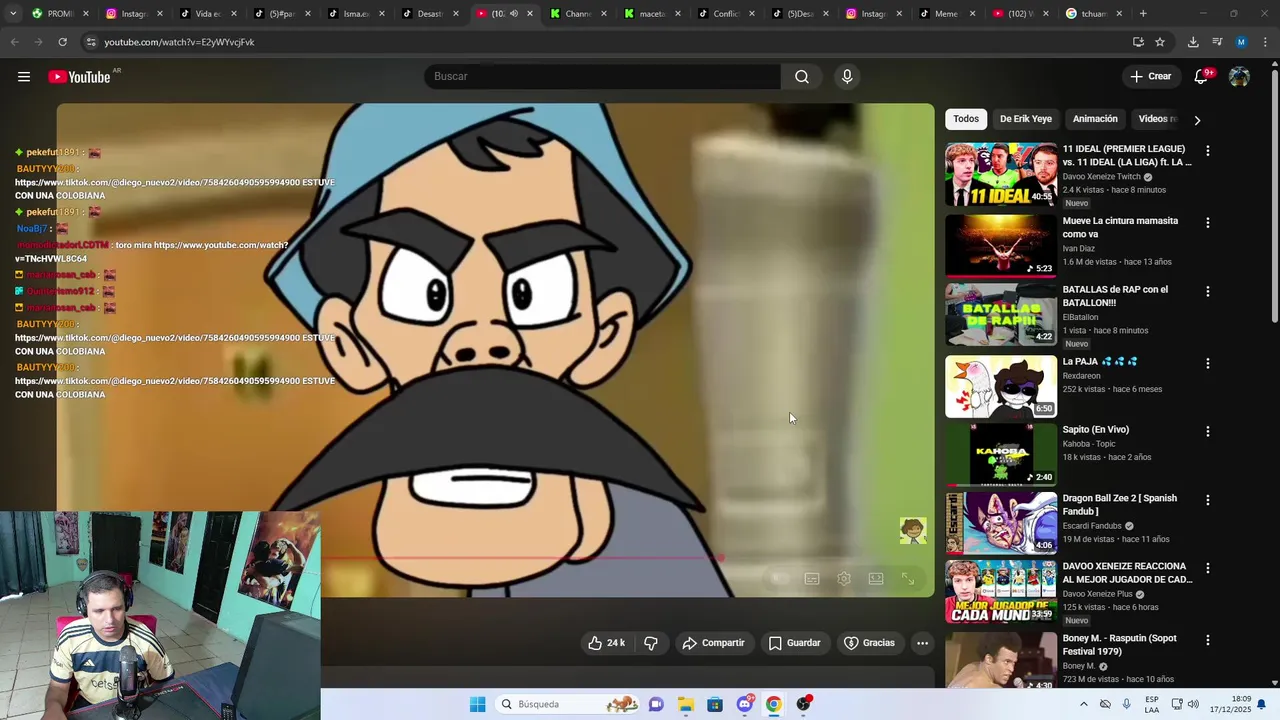
Task: Start voice search with the microphone
Action: click(847, 77)
